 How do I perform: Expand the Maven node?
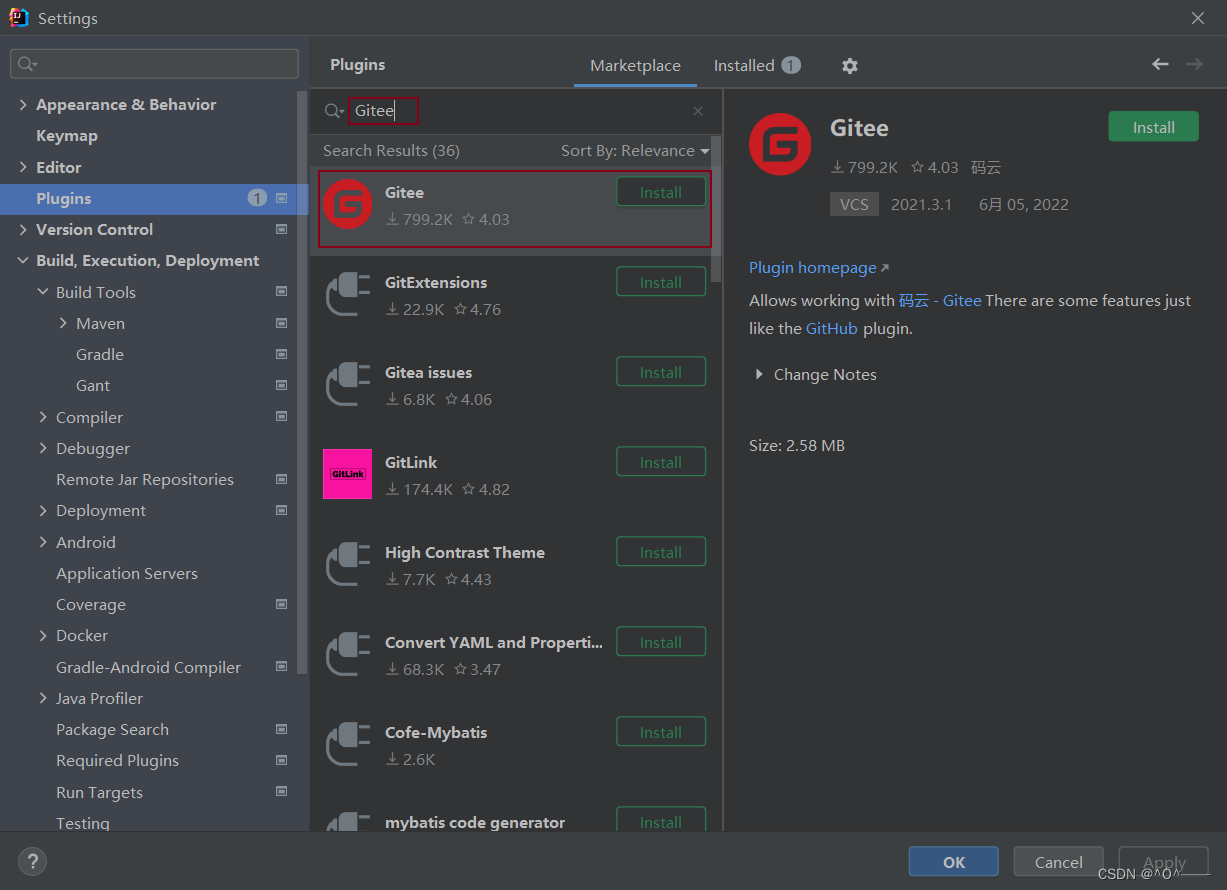click(x=63, y=323)
